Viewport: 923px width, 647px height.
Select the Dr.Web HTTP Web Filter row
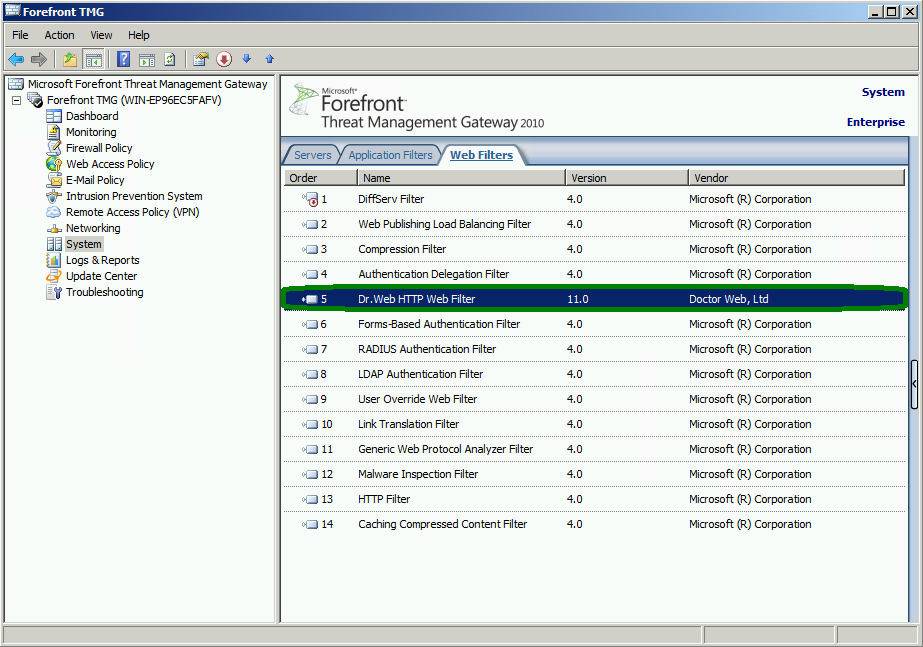tap(595, 299)
